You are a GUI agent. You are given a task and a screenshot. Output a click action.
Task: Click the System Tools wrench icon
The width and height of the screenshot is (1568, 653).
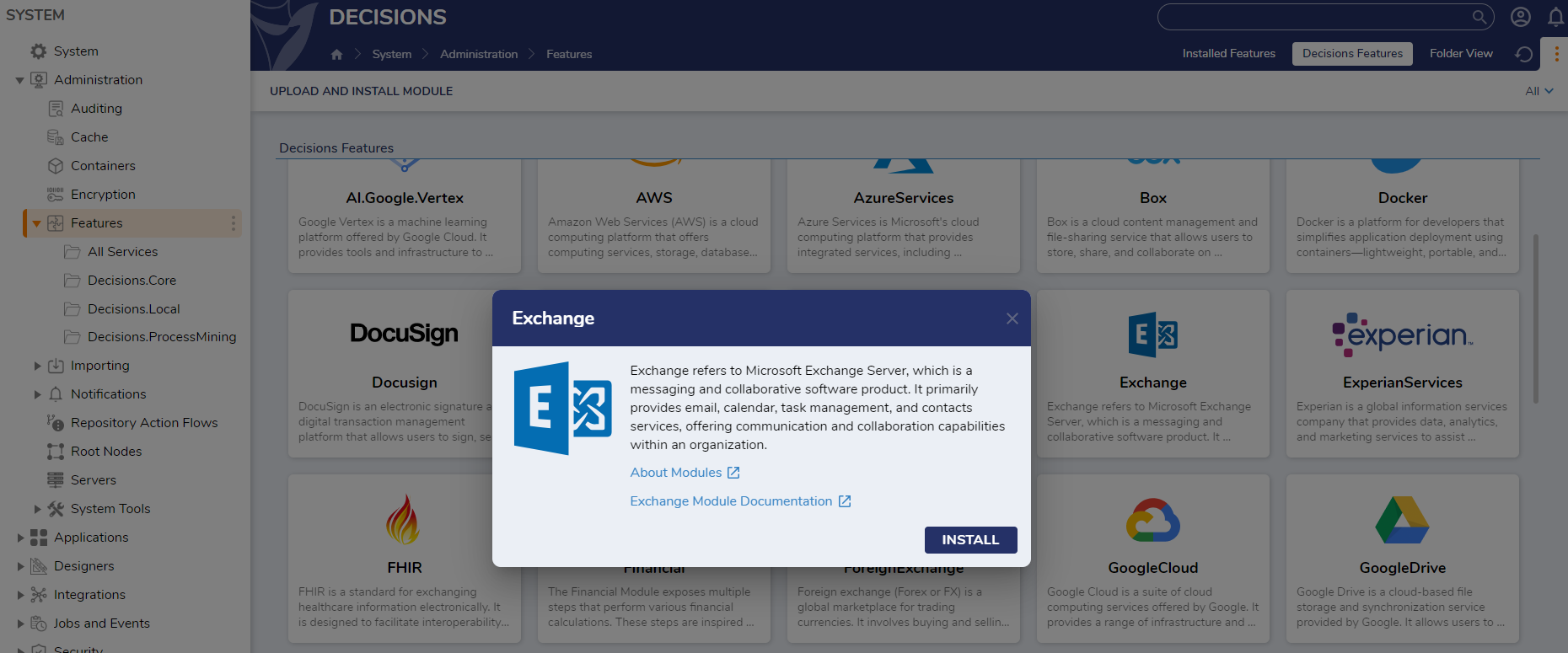click(56, 509)
